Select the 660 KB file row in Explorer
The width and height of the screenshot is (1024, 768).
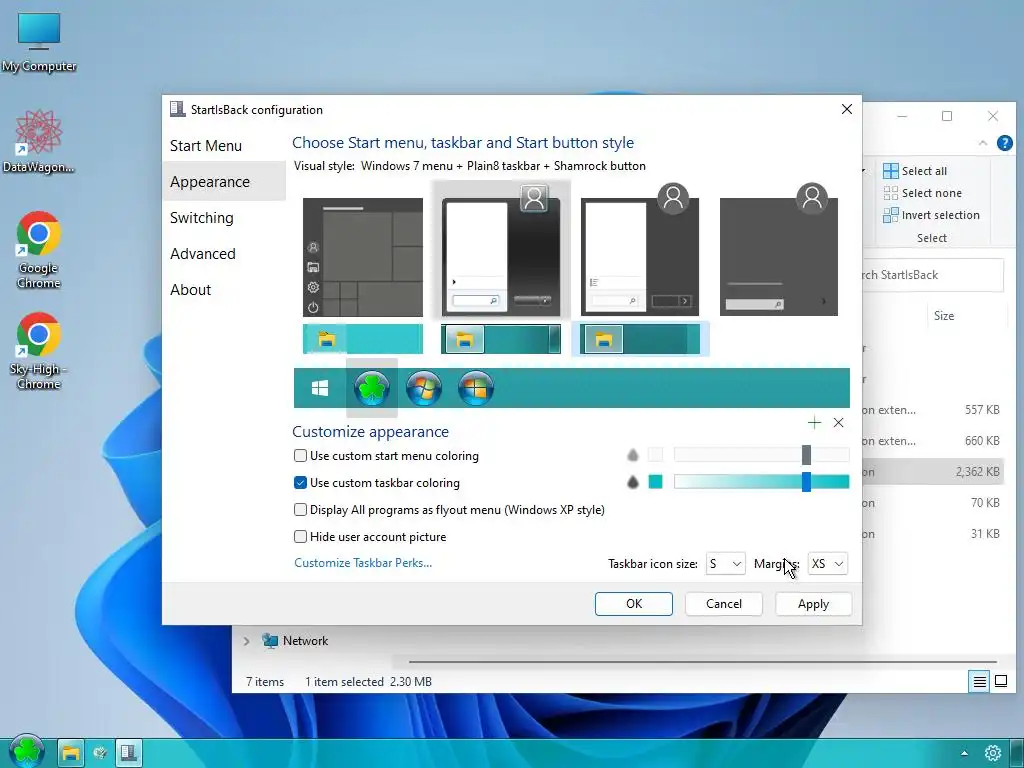pyautogui.click(x=934, y=441)
